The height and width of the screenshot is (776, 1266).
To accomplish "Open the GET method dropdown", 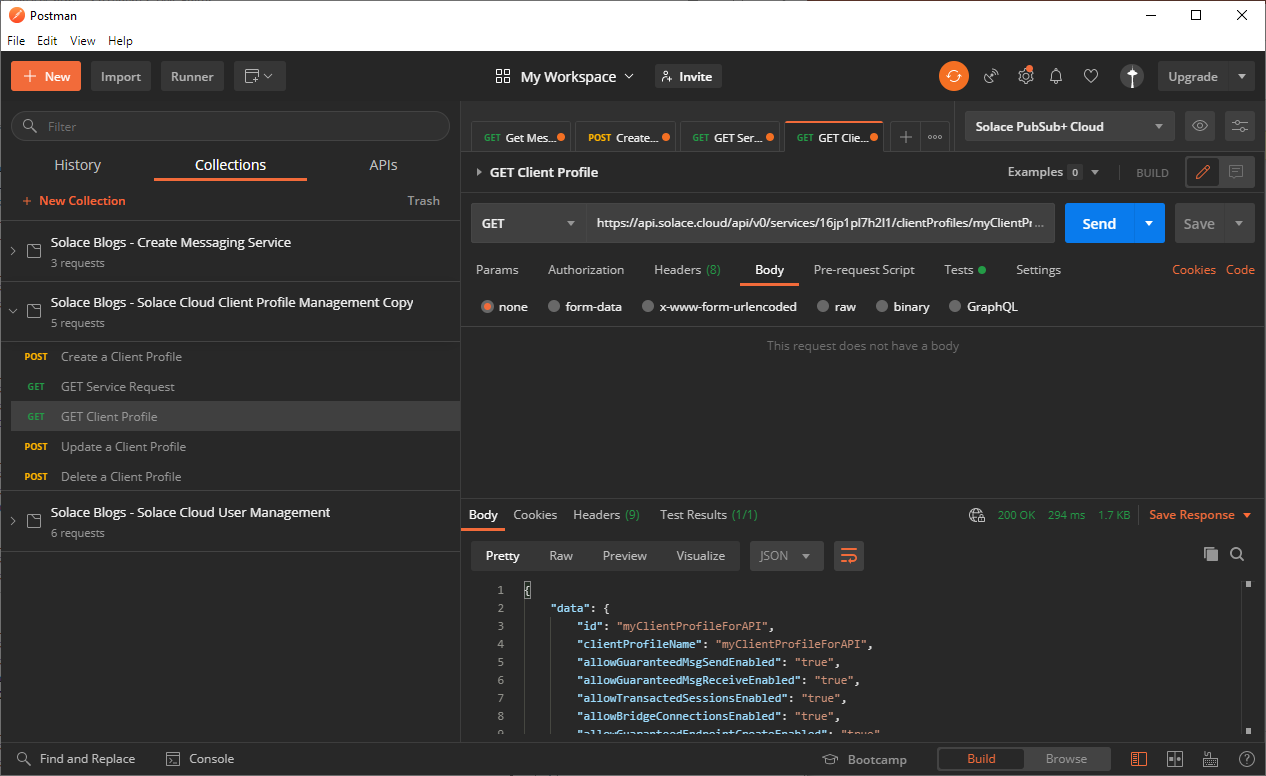I will click(528, 223).
